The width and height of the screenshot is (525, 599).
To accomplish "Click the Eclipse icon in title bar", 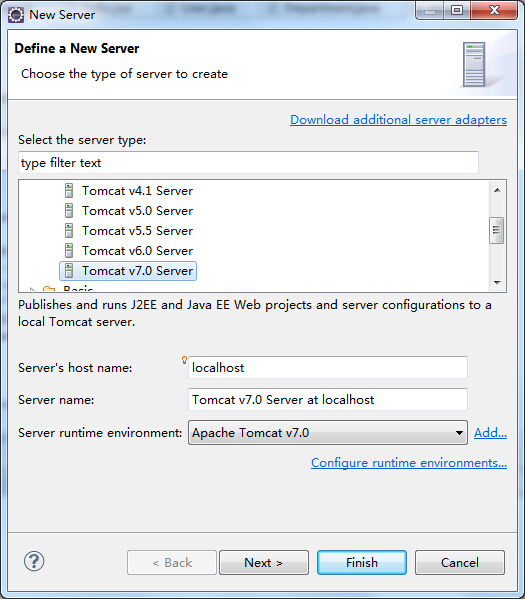I will 16,15.
